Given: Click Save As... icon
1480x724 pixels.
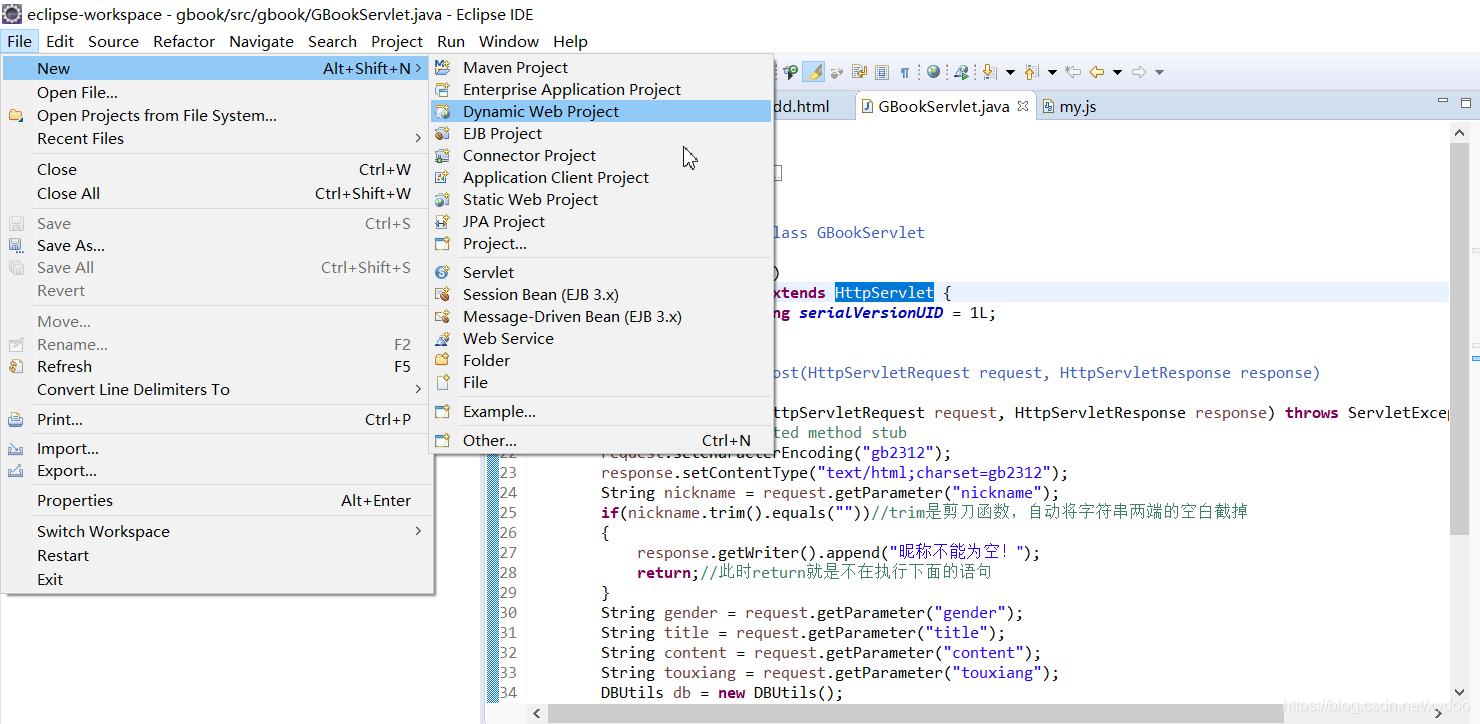Looking at the screenshot, I should pyautogui.click(x=15, y=245).
